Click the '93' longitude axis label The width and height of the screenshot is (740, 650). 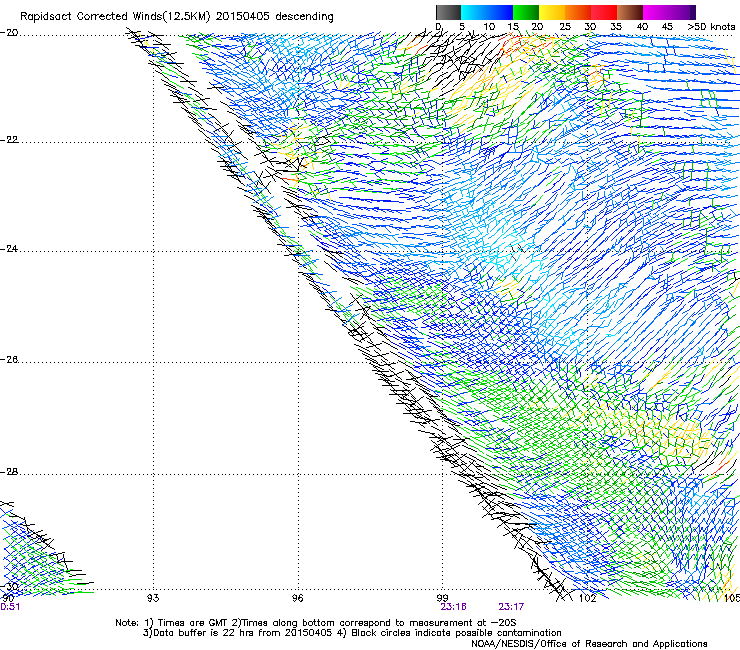153,598
